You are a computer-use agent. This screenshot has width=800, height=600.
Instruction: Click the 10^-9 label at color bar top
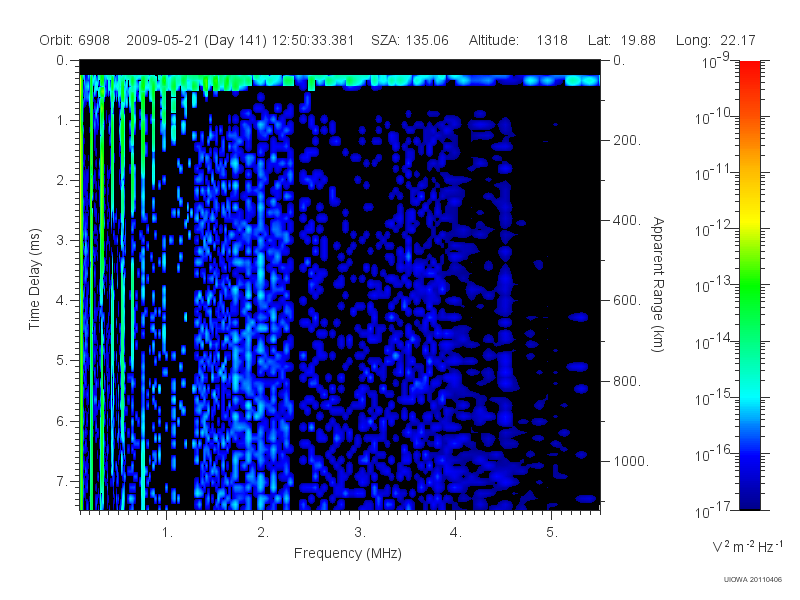click(716, 60)
